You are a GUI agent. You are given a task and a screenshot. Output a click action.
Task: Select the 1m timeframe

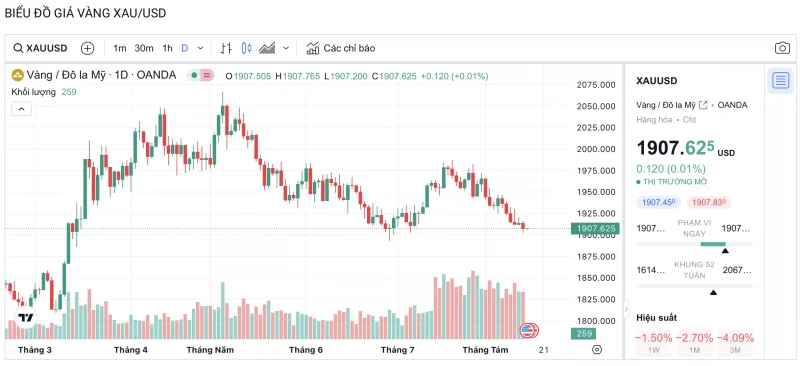pos(119,48)
